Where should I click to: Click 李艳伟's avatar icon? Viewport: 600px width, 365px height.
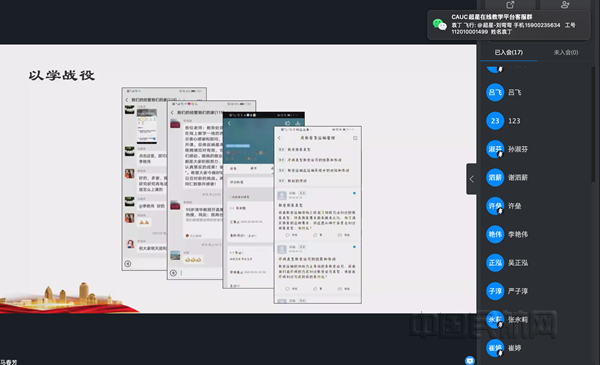(x=495, y=234)
